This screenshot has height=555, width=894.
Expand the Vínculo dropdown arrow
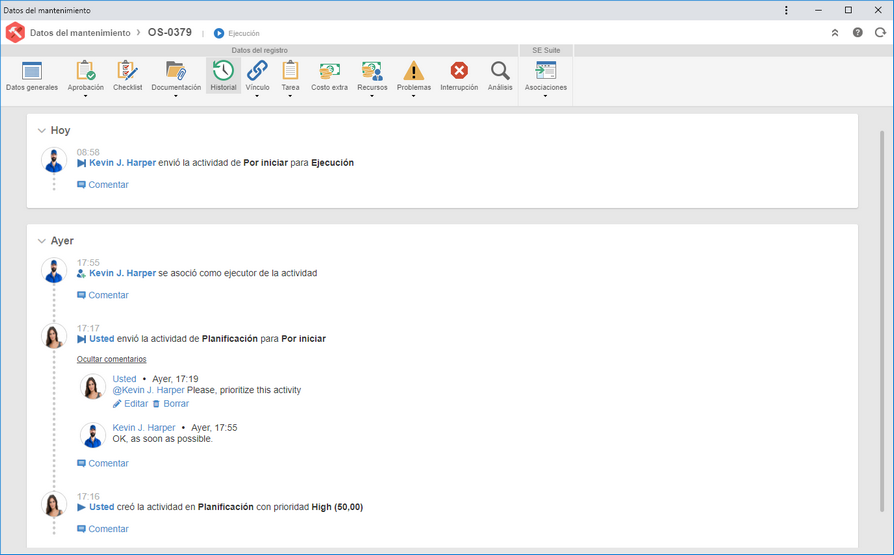coord(257,96)
